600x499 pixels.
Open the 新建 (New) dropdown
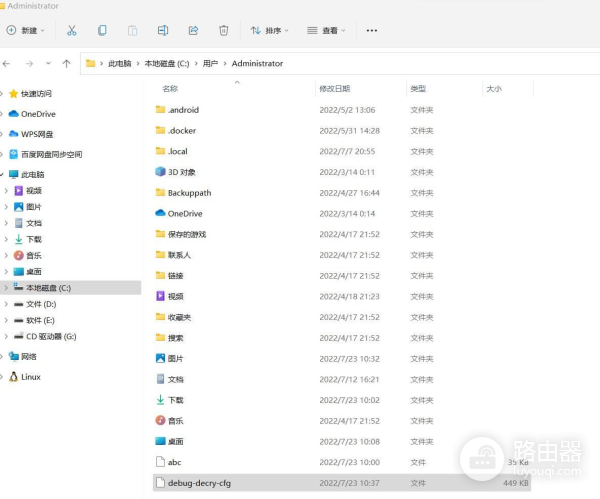26,30
